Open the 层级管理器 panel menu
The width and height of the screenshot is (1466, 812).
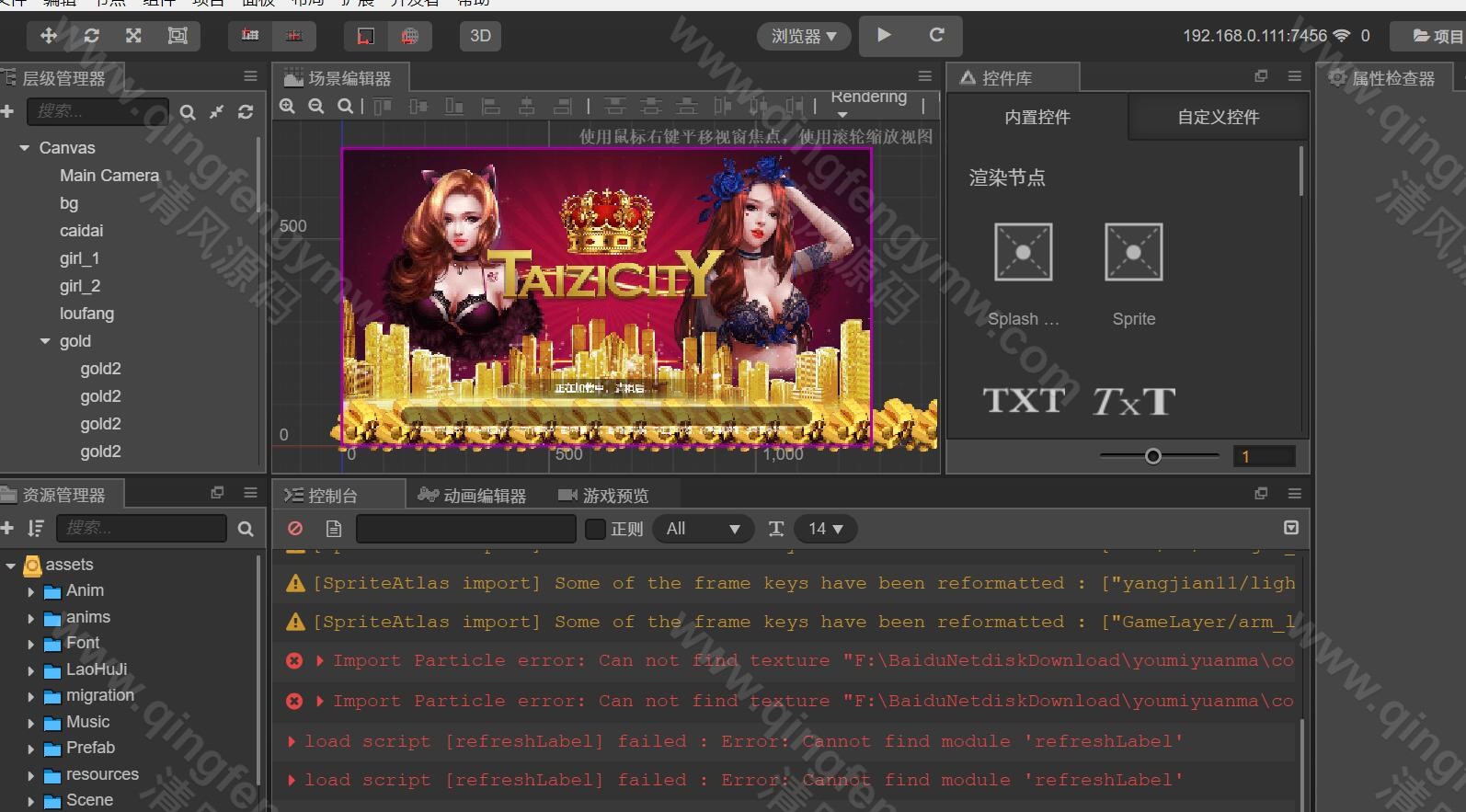point(250,76)
